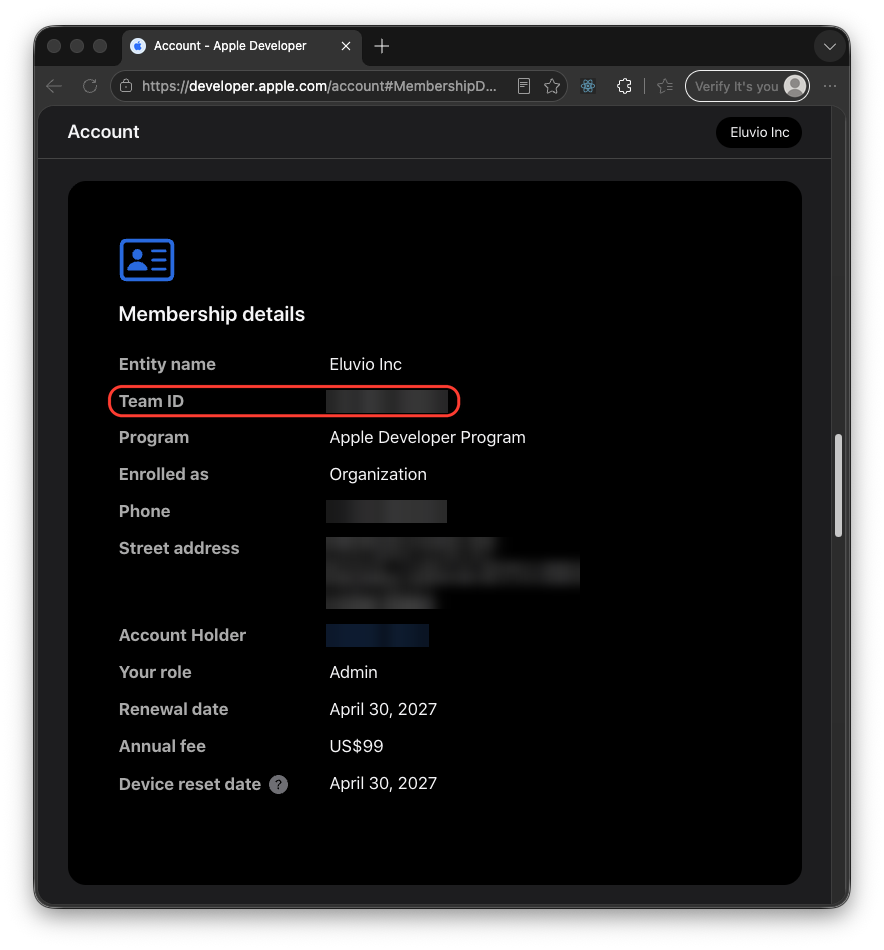Open reader view icon in address bar
The height and width of the screenshot is (950, 884).
point(524,86)
